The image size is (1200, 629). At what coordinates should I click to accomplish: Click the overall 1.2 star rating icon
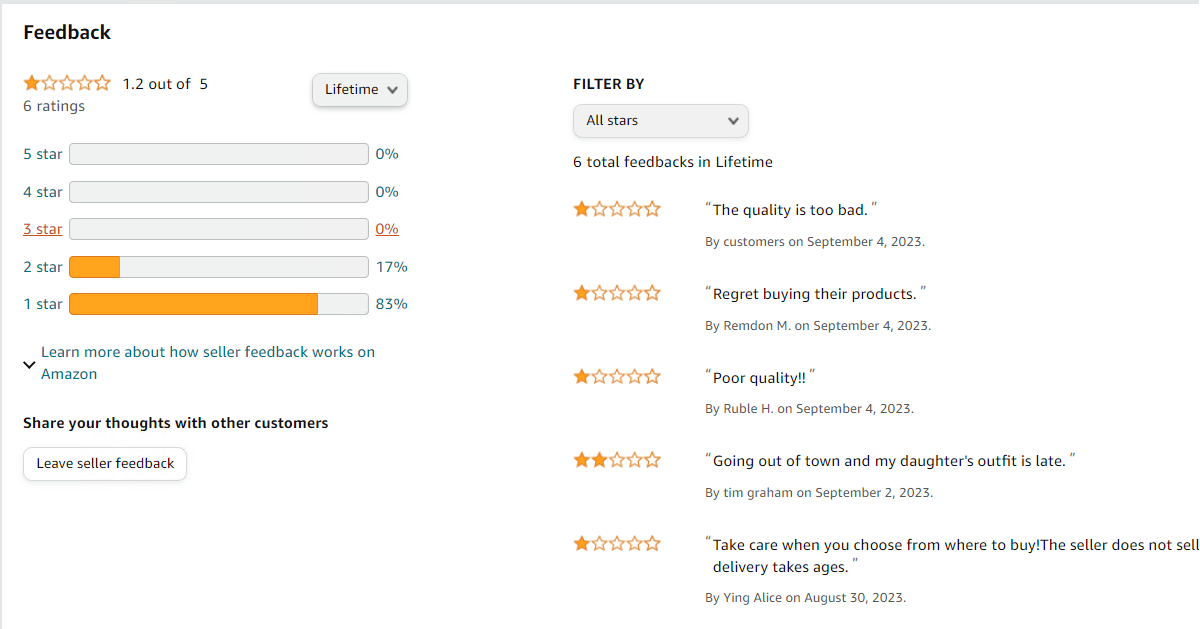coord(67,83)
